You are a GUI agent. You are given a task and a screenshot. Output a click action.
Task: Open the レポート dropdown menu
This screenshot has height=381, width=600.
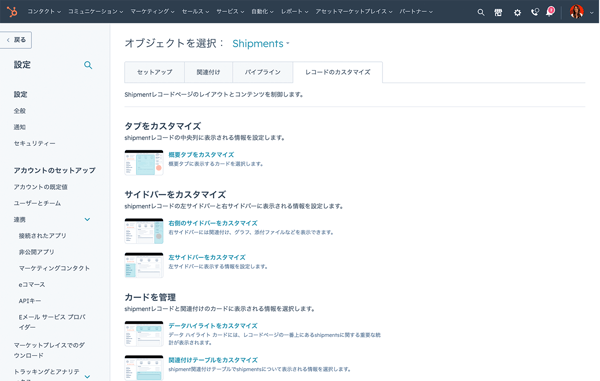pyautogui.click(x=294, y=11)
